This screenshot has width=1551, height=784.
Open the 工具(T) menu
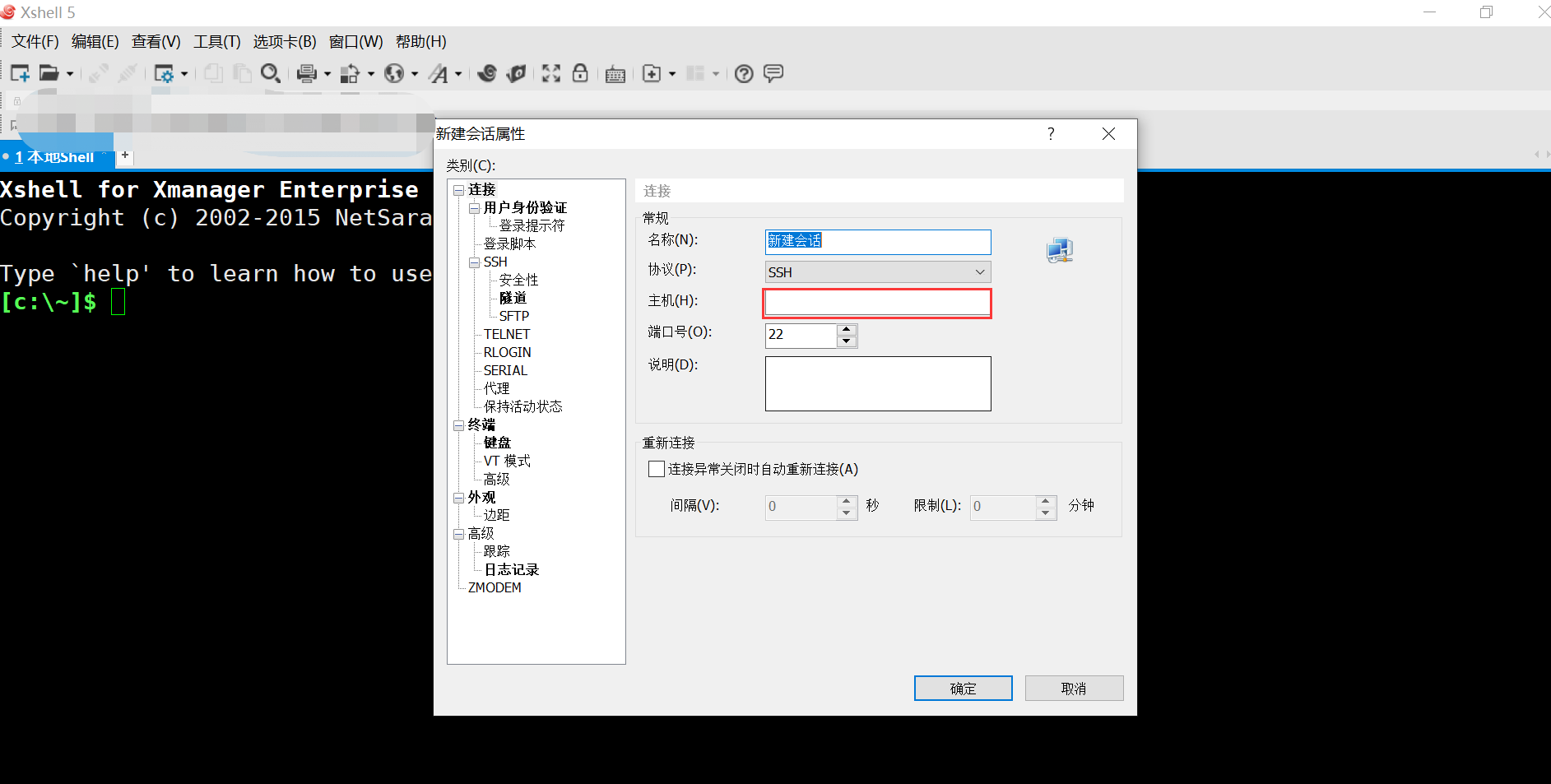click(x=216, y=42)
